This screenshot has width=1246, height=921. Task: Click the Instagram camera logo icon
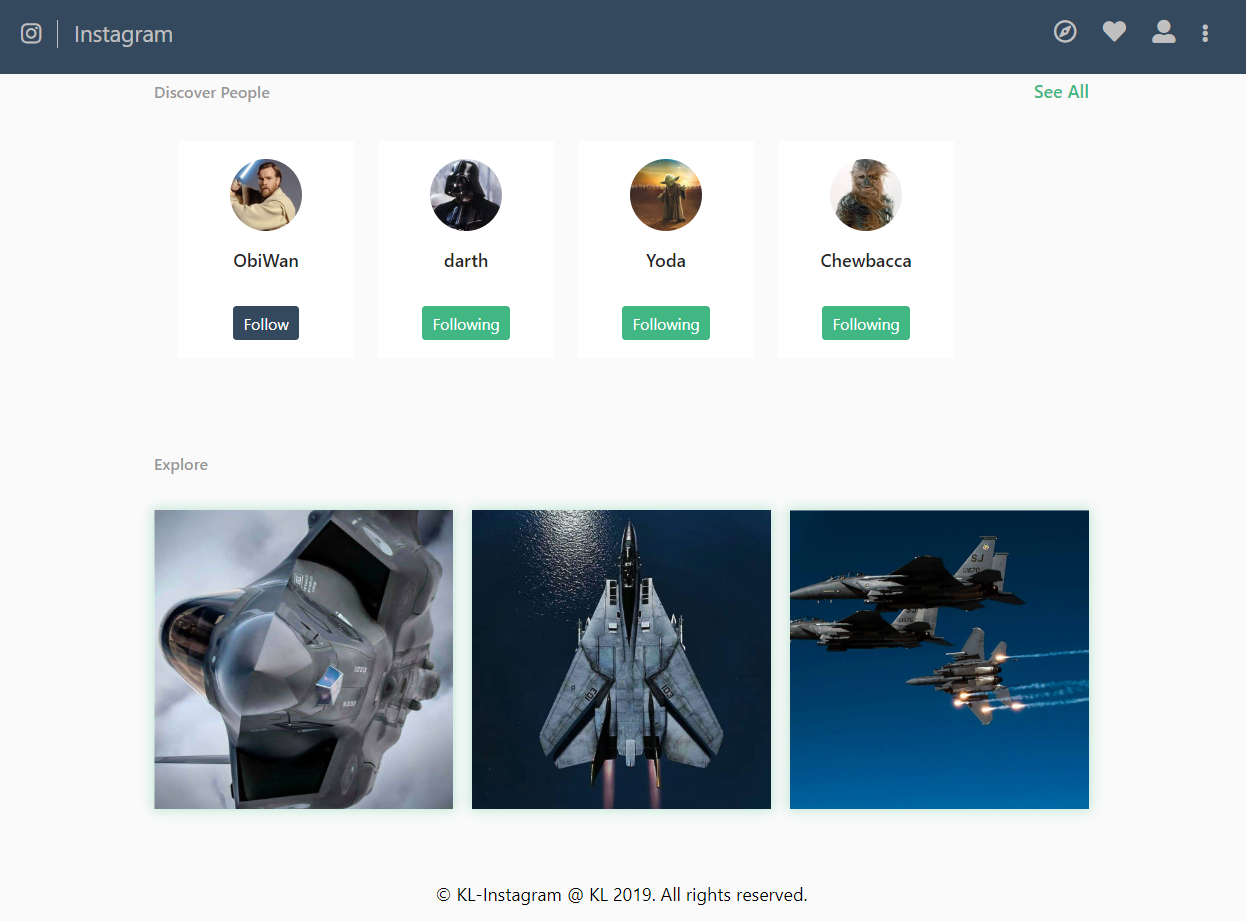click(x=31, y=33)
